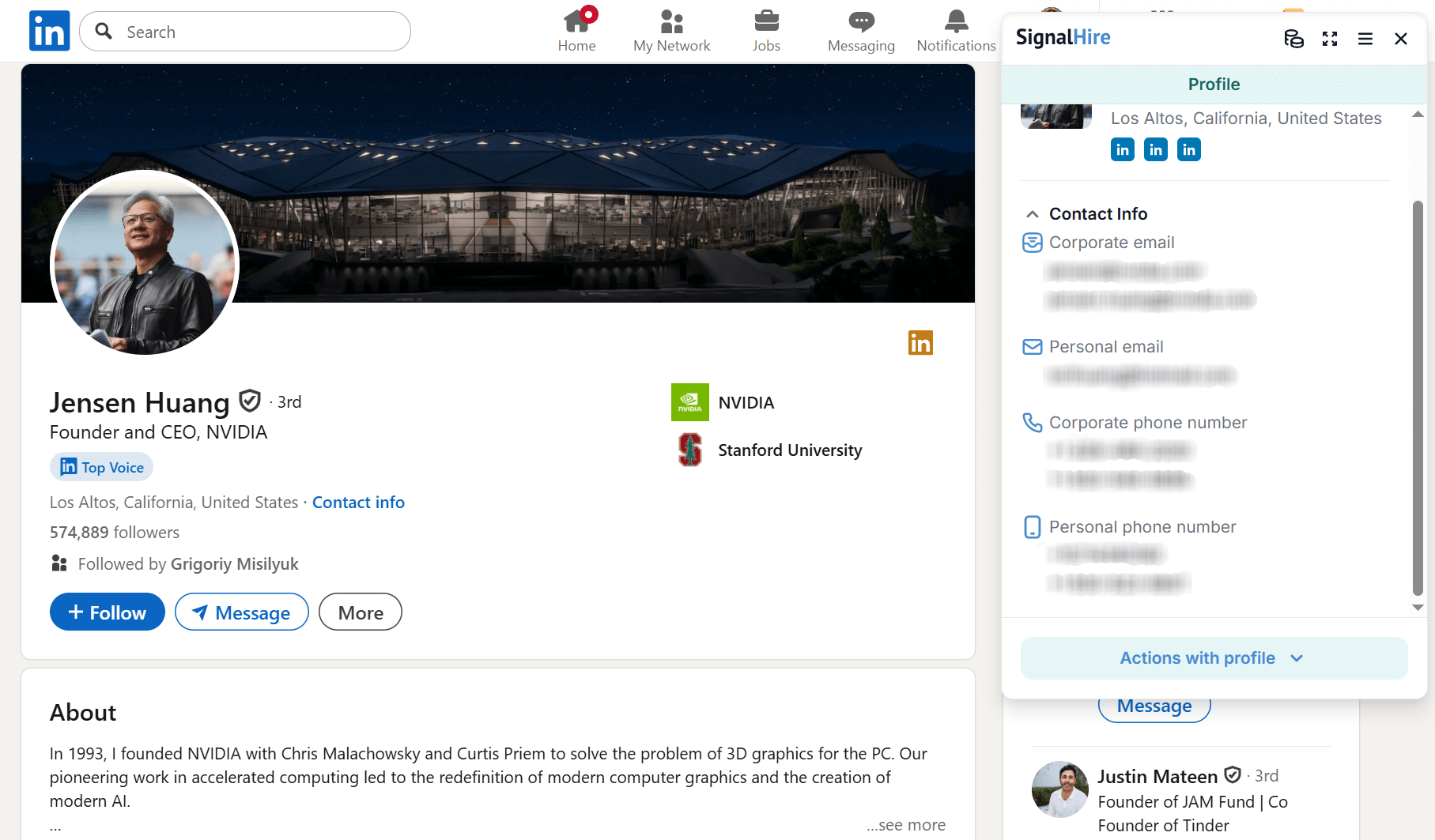Screen dimensions: 1435x840
Task: Close the SignalHire panel
Action: click(1401, 38)
